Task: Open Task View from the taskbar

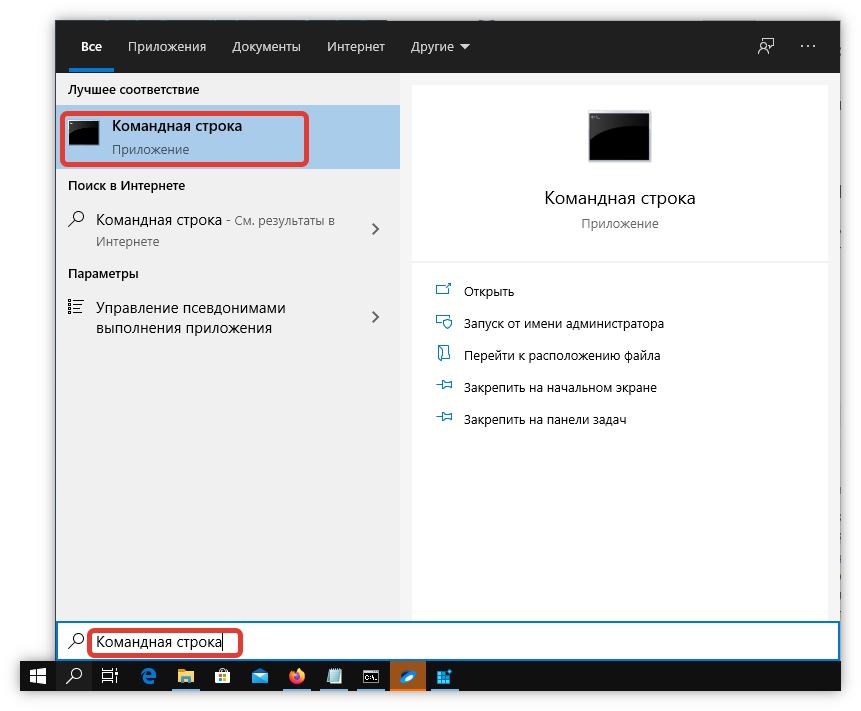Action: click(x=110, y=676)
